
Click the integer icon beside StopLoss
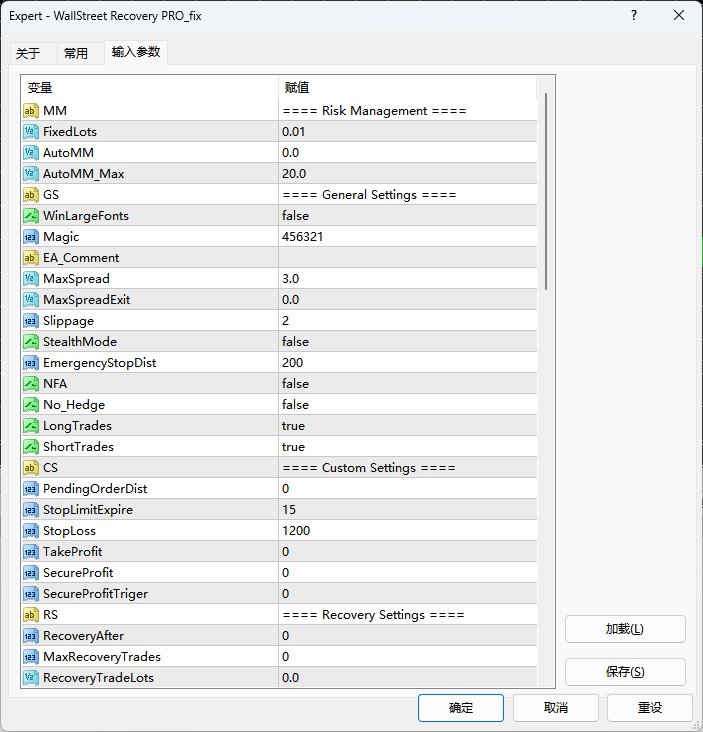coord(30,531)
